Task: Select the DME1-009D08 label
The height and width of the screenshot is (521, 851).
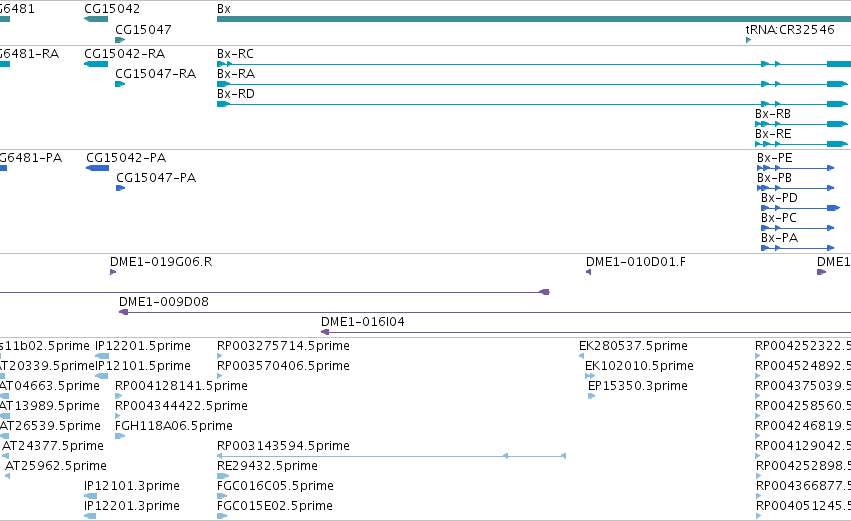Action: pos(163,302)
